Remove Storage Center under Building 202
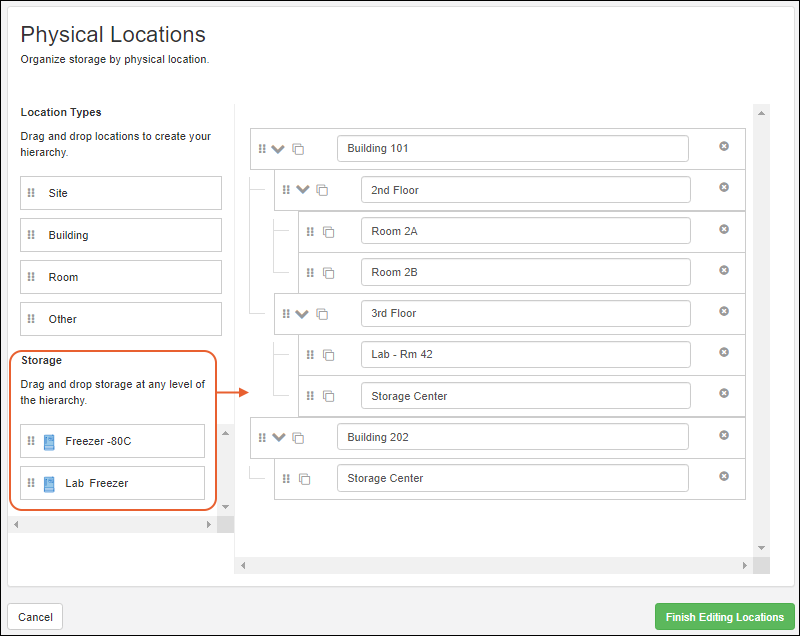 coord(724,477)
